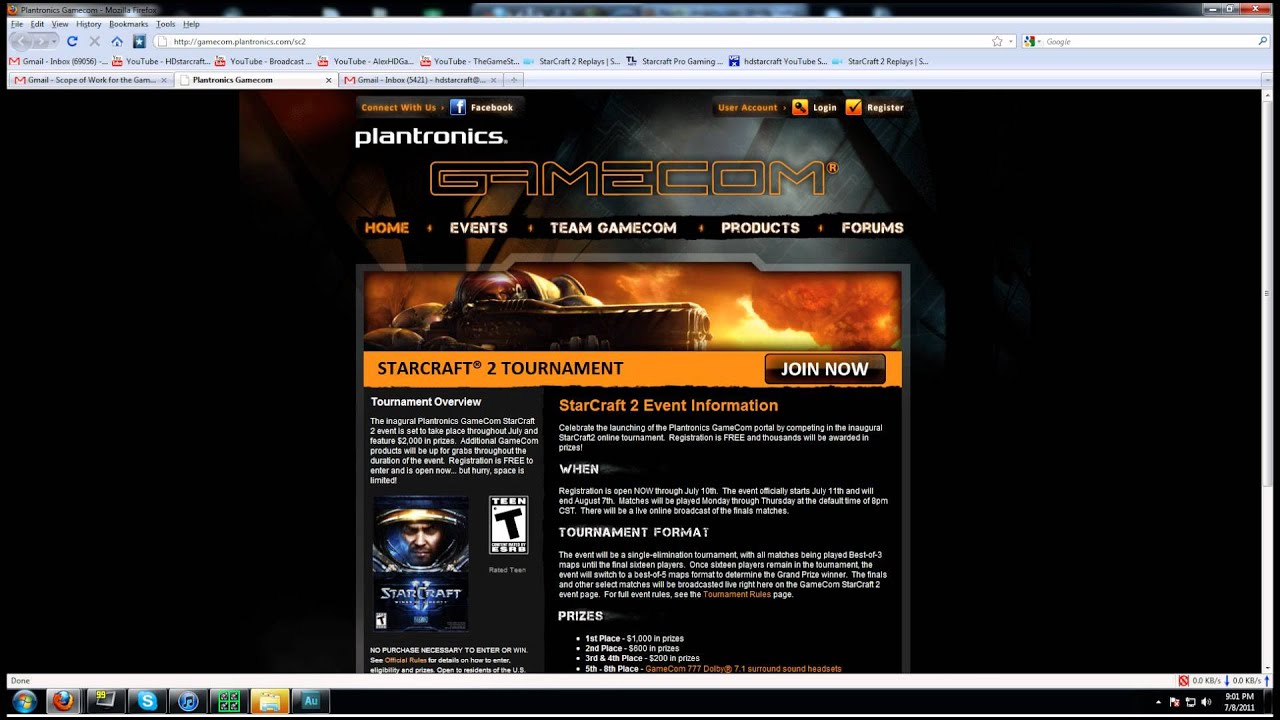Open the Help menu
The width and height of the screenshot is (1280, 720).
pos(191,24)
